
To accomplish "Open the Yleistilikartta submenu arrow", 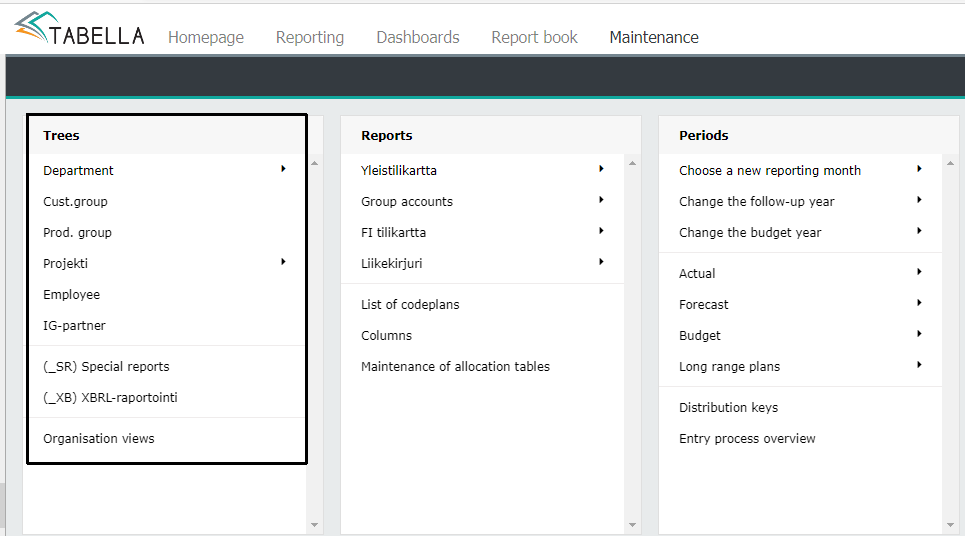I will point(601,169).
